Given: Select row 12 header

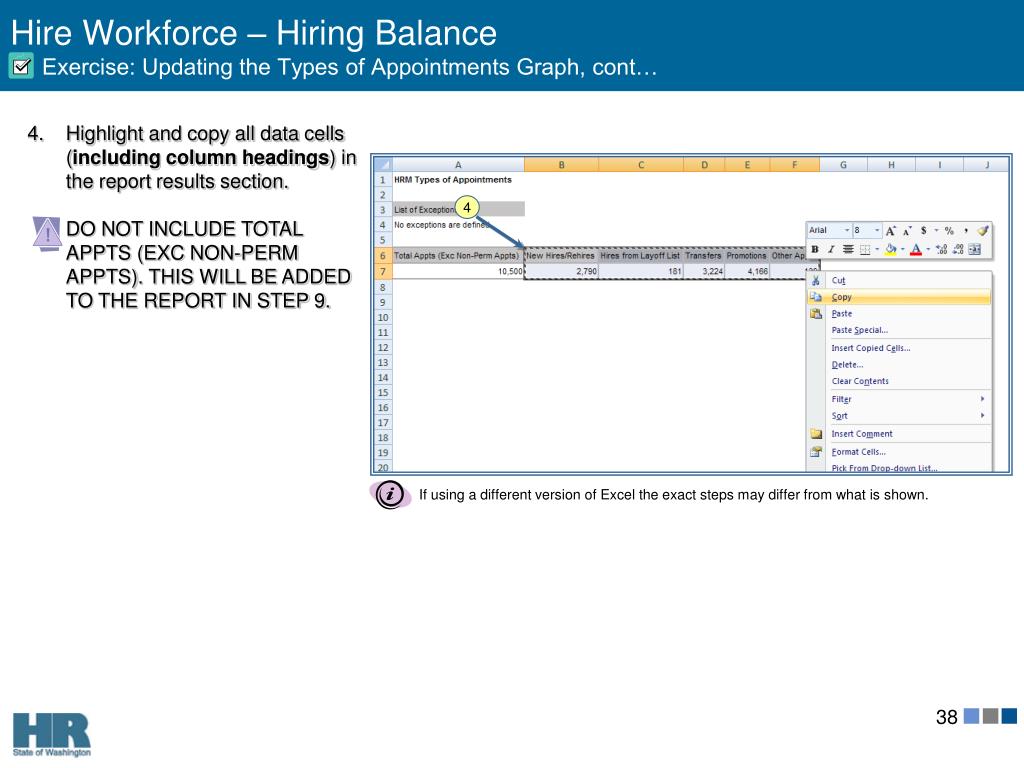Looking at the screenshot, I should point(383,347).
